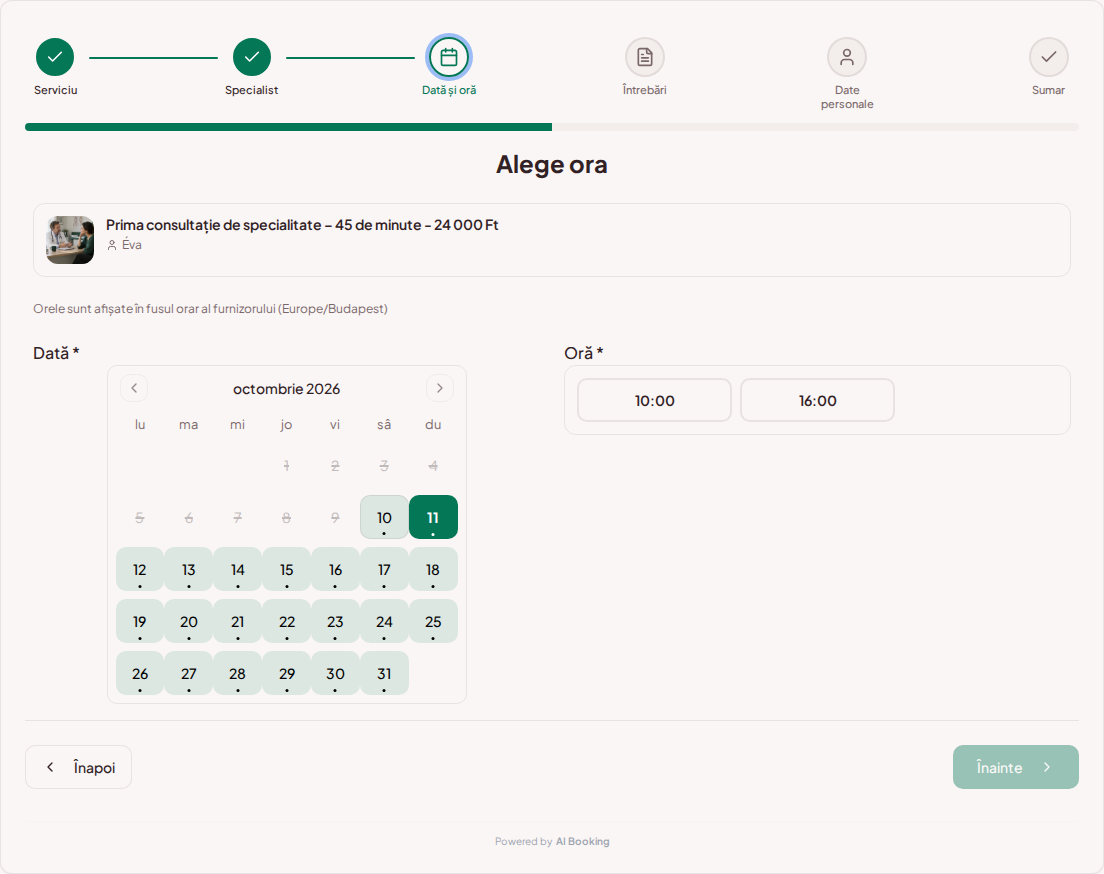Click the lu weekday column header
The height and width of the screenshot is (874, 1104).
tap(140, 425)
